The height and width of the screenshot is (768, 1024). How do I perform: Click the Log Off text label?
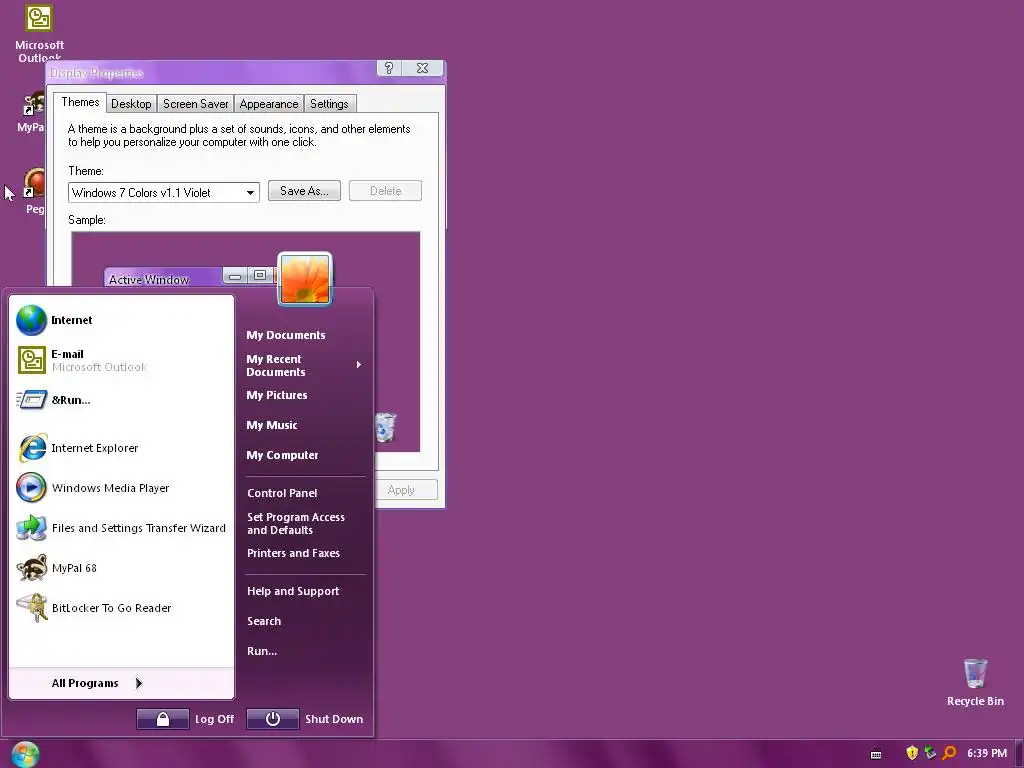(214, 719)
